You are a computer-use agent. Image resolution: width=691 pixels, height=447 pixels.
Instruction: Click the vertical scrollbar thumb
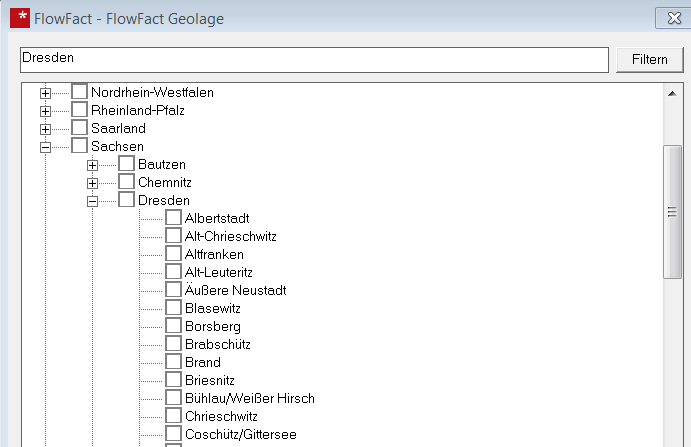[x=673, y=210]
